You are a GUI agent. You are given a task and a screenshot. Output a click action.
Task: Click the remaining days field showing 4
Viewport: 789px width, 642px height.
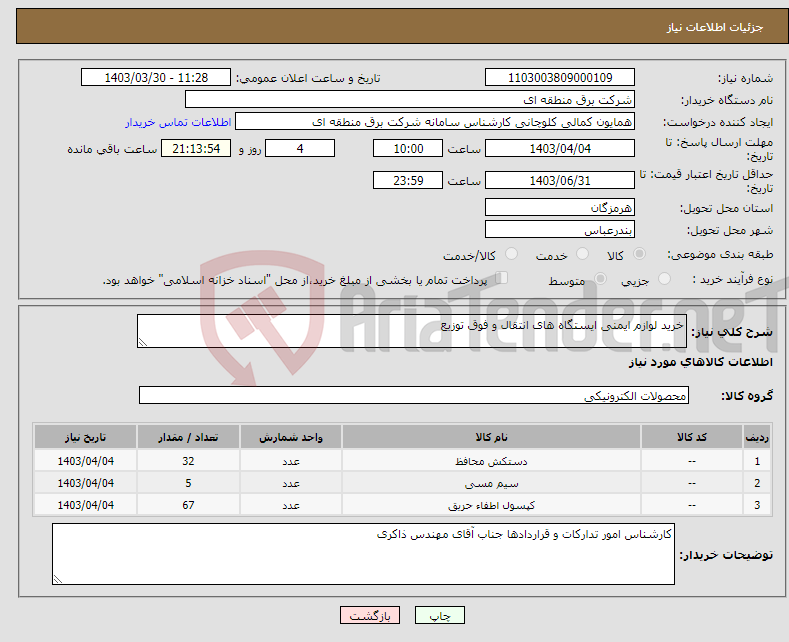click(300, 148)
